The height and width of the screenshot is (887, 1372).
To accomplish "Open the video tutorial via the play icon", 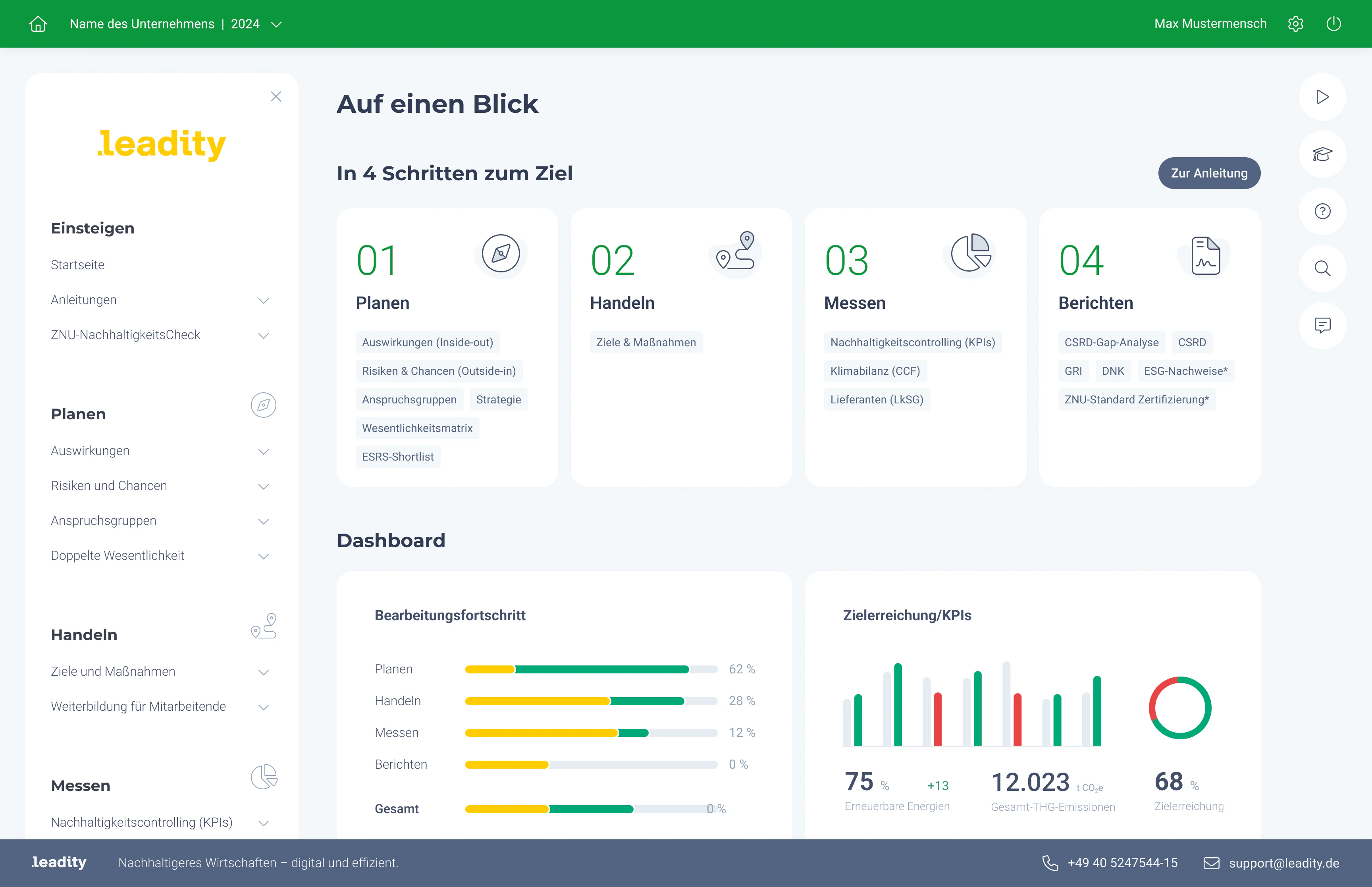I will pyautogui.click(x=1322, y=97).
